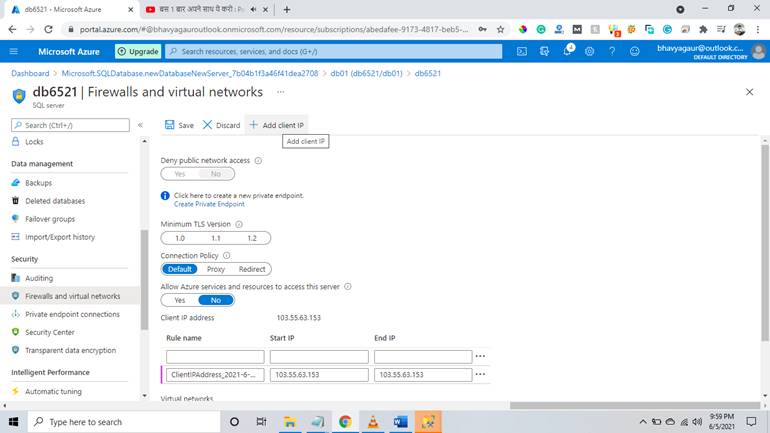The image size is (770, 433).
Task: Open the feedback smiley icon
Action: 634,51
